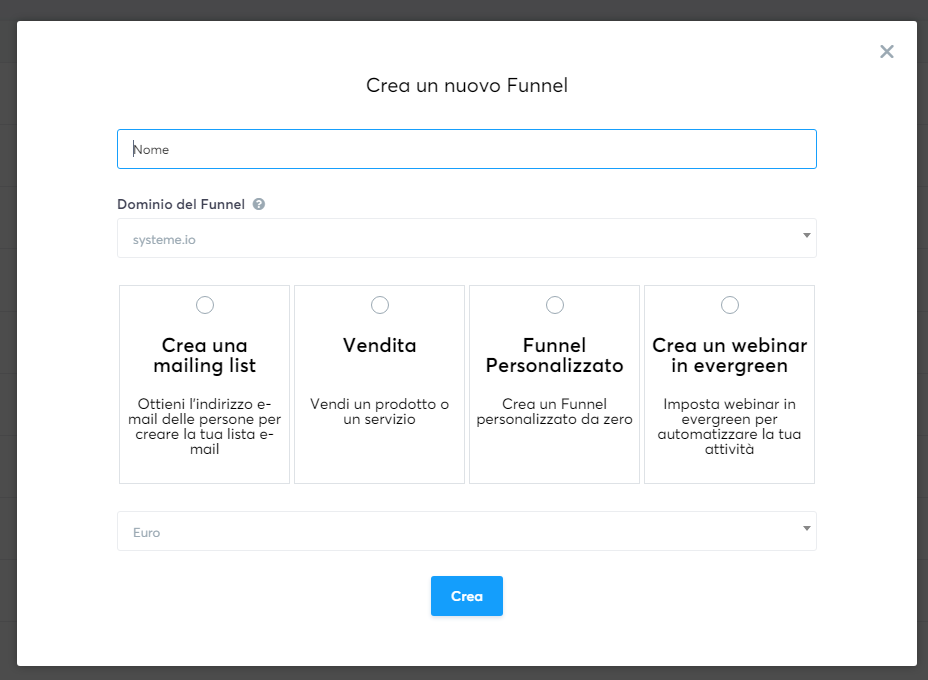Close the Crea un nuovo Funnel dialog
The width and height of the screenshot is (928, 680).
(x=886, y=51)
